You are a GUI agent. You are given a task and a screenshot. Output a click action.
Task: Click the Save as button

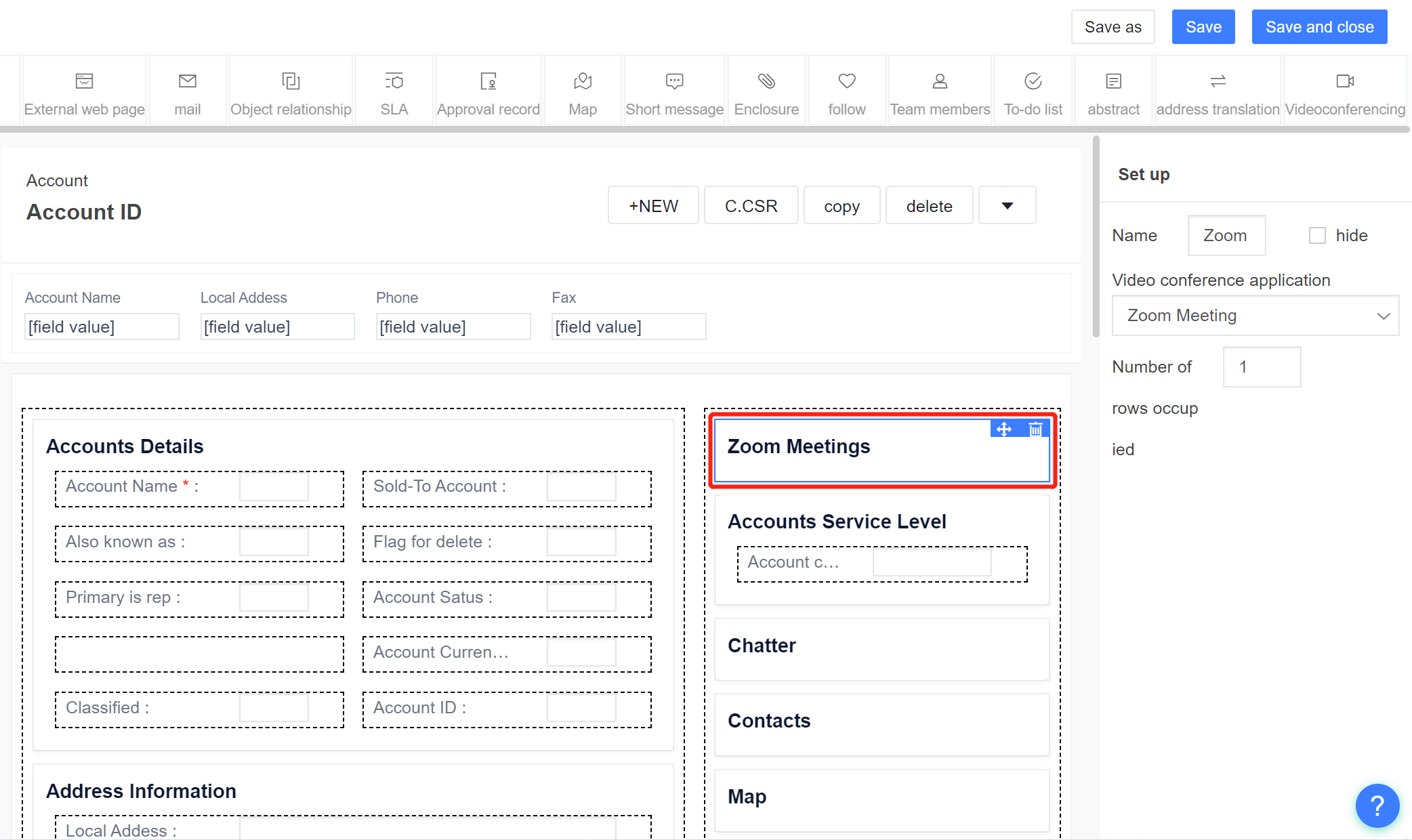(x=1113, y=27)
